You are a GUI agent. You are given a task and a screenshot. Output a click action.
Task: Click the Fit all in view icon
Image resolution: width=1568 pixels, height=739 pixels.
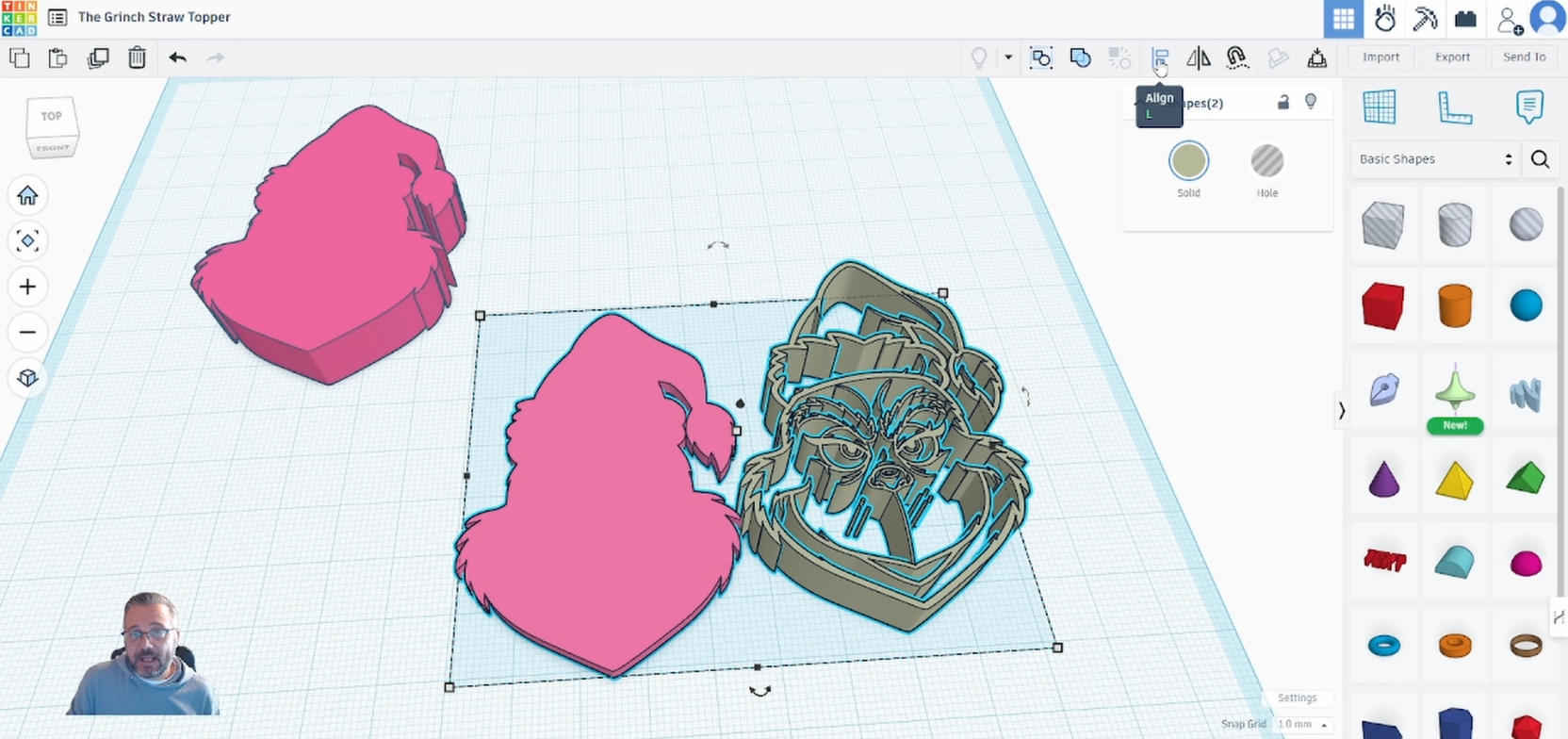(27, 240)
